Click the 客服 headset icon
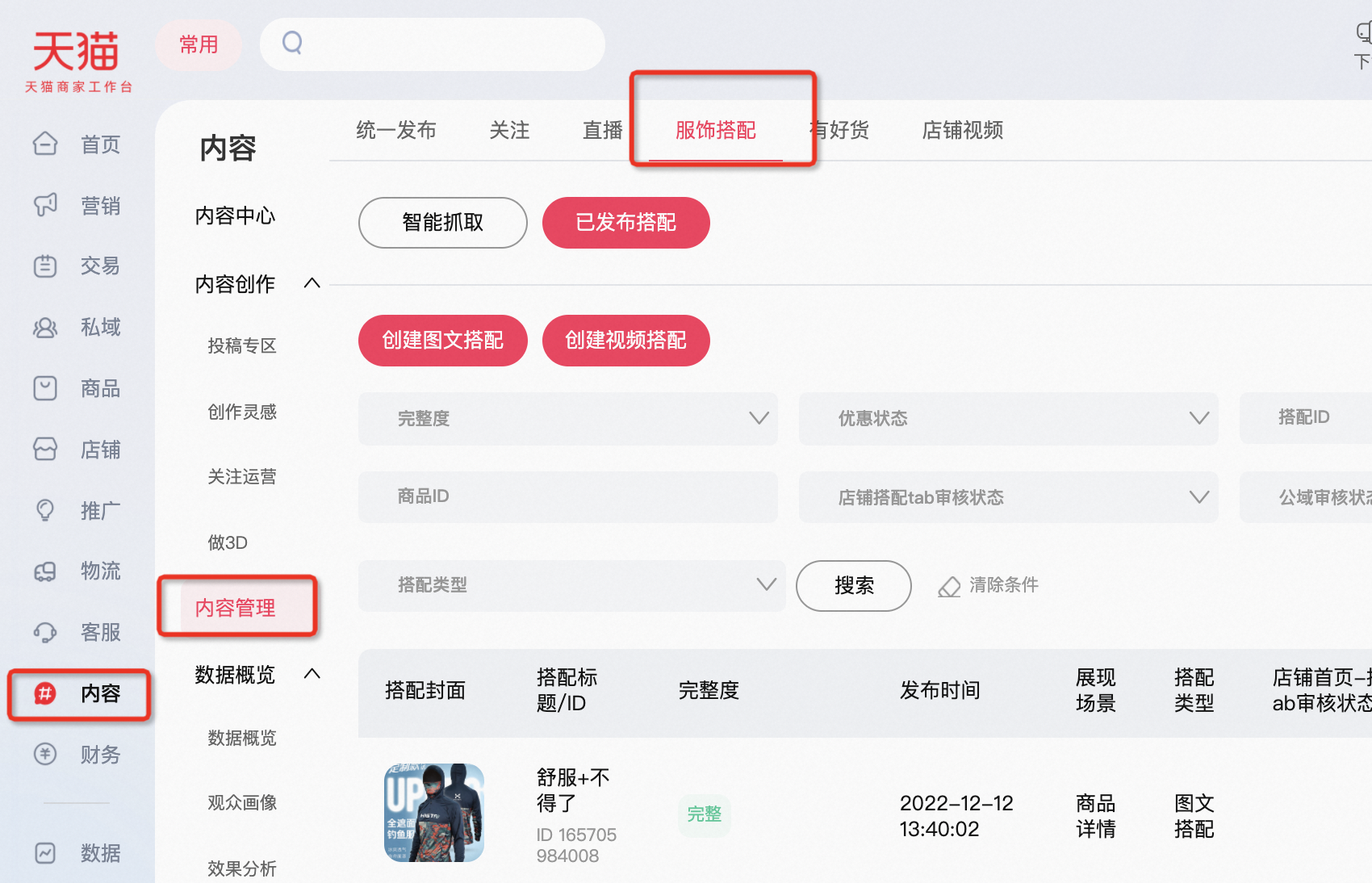Viewport: 1372px width, 883px height. pyautogui.click(x=45, y=632)
